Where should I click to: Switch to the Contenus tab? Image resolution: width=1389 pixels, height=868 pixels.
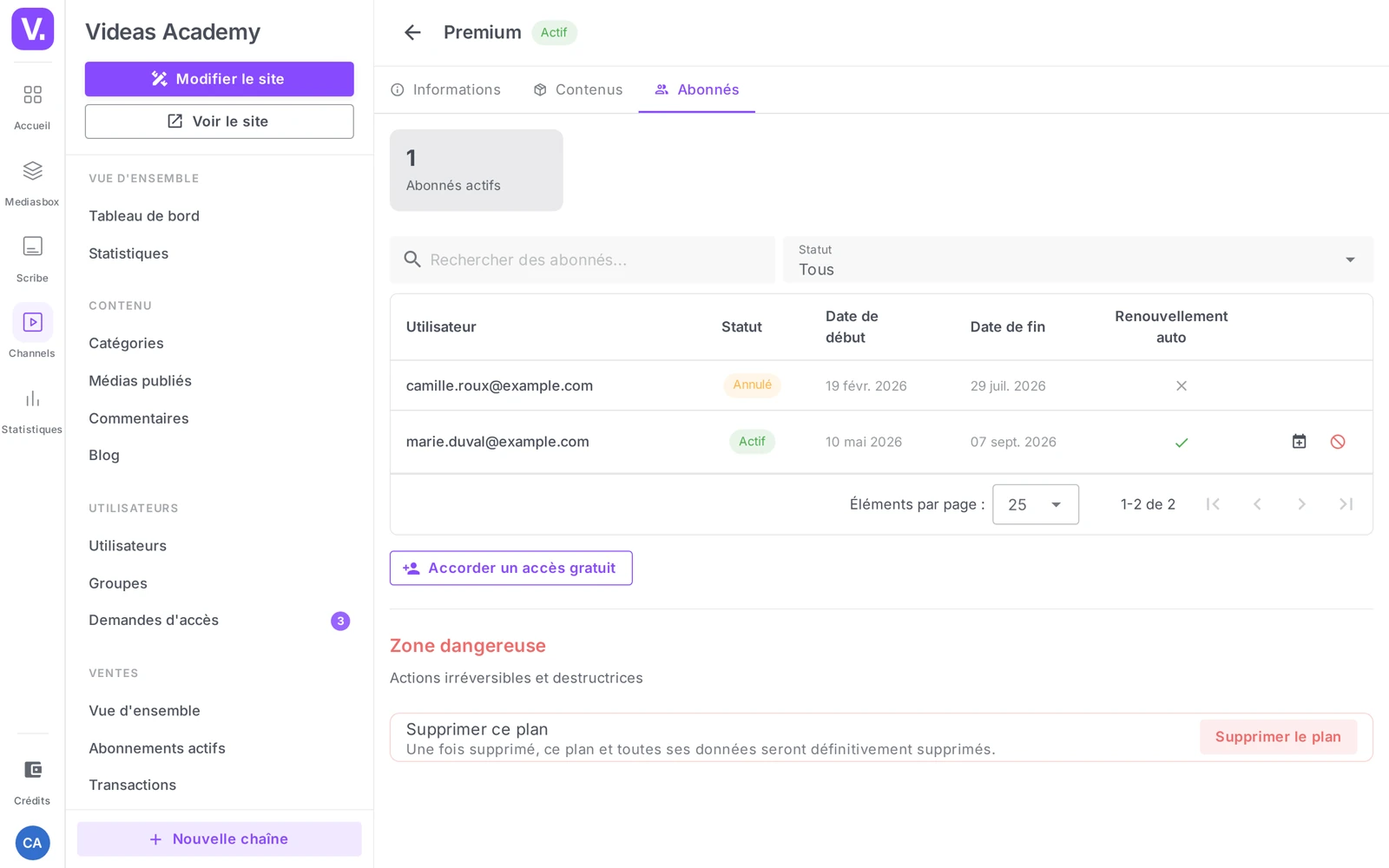[x=578, y=89]
